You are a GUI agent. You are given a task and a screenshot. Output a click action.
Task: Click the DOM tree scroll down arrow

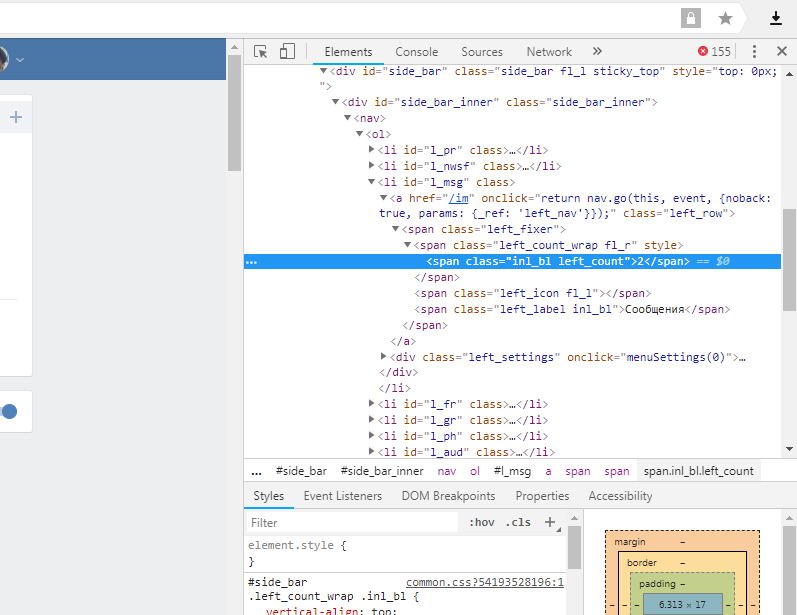789,449
